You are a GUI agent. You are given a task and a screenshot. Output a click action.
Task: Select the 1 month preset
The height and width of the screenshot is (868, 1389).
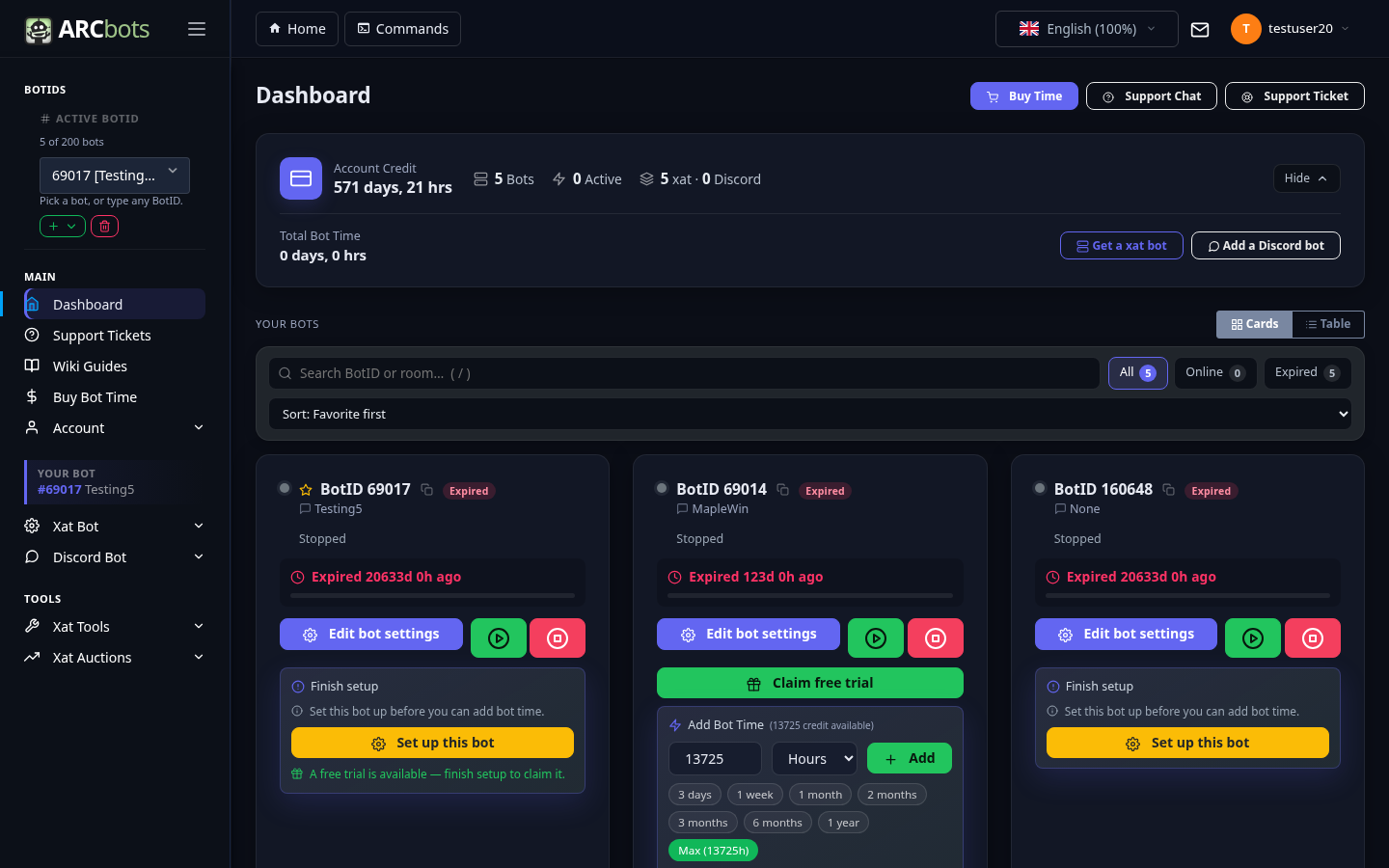[820, 795]
